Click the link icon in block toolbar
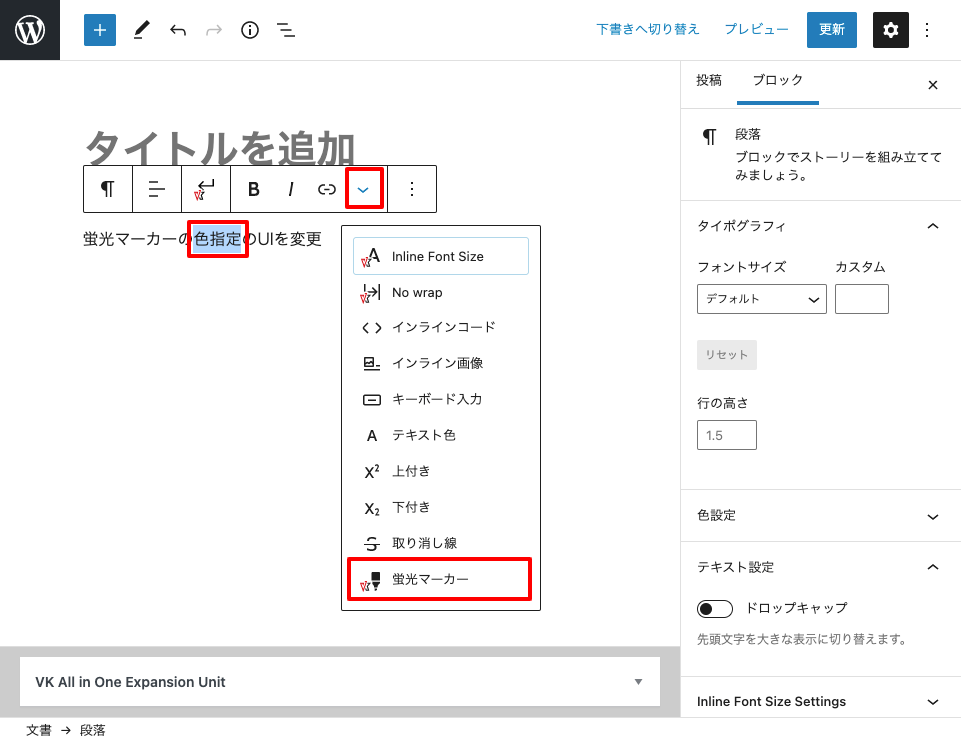The image size is (961, 742). pos(327,189)
